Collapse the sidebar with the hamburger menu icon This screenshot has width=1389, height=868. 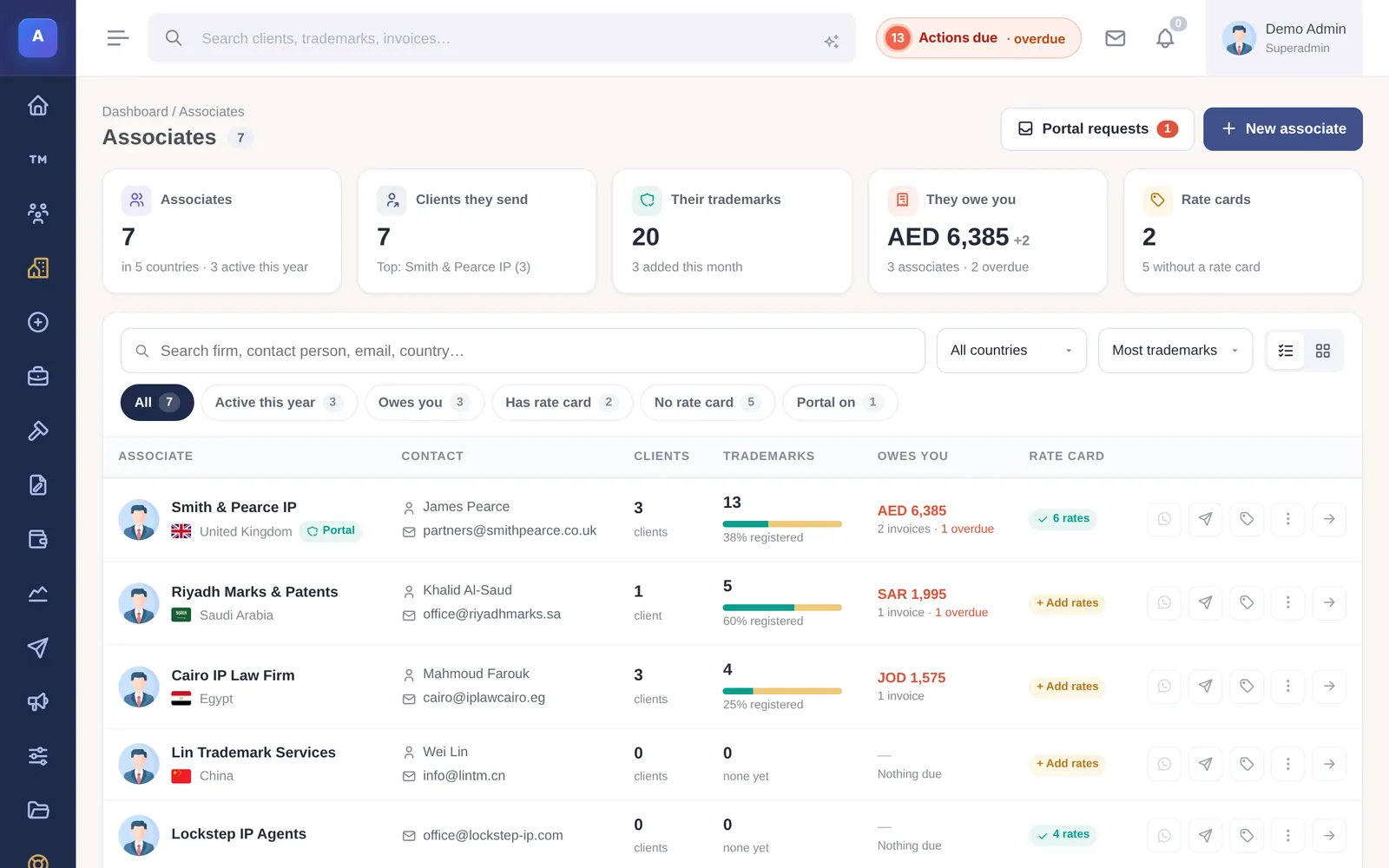point(118,38)
